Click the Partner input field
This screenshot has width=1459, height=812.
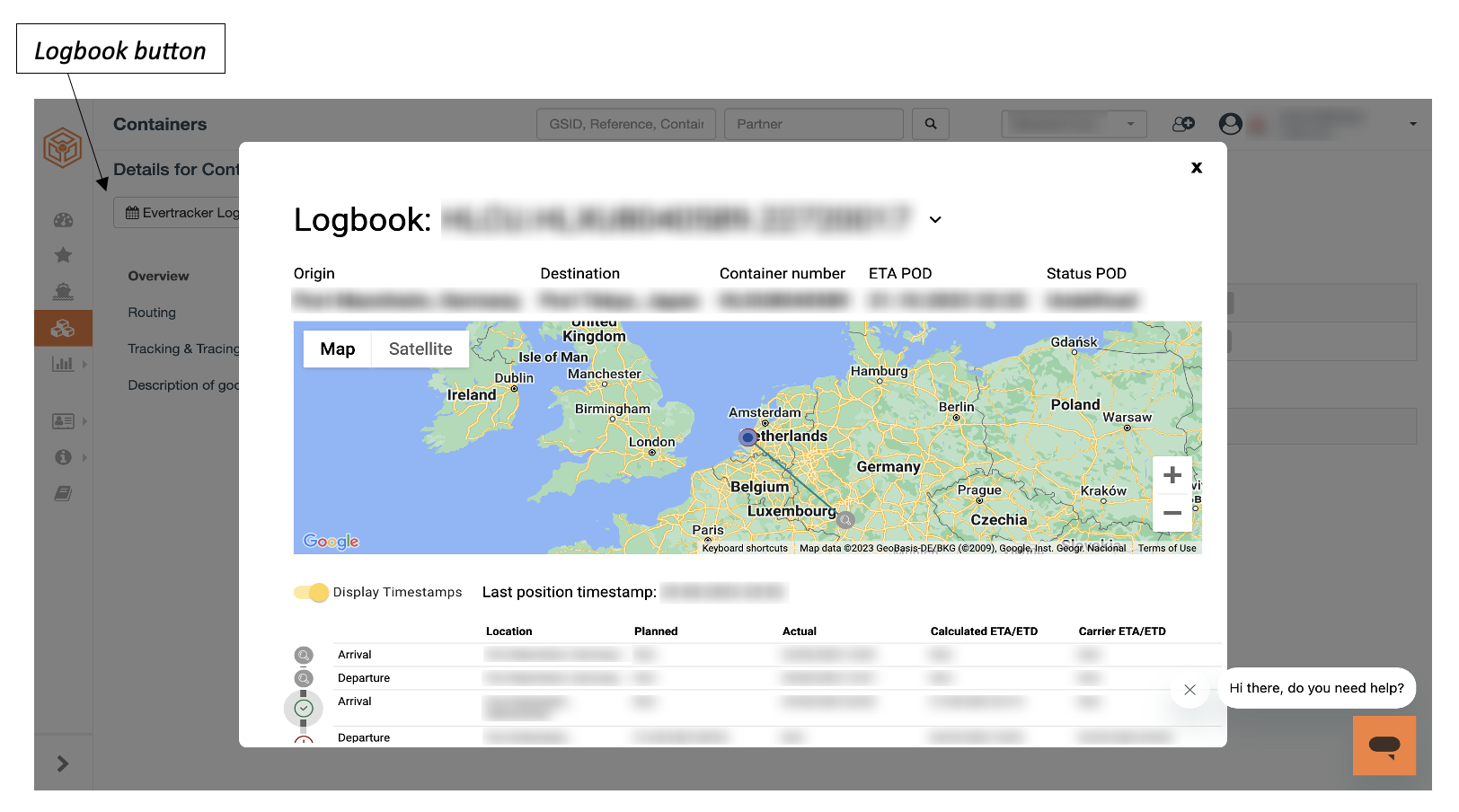(814, 124)
